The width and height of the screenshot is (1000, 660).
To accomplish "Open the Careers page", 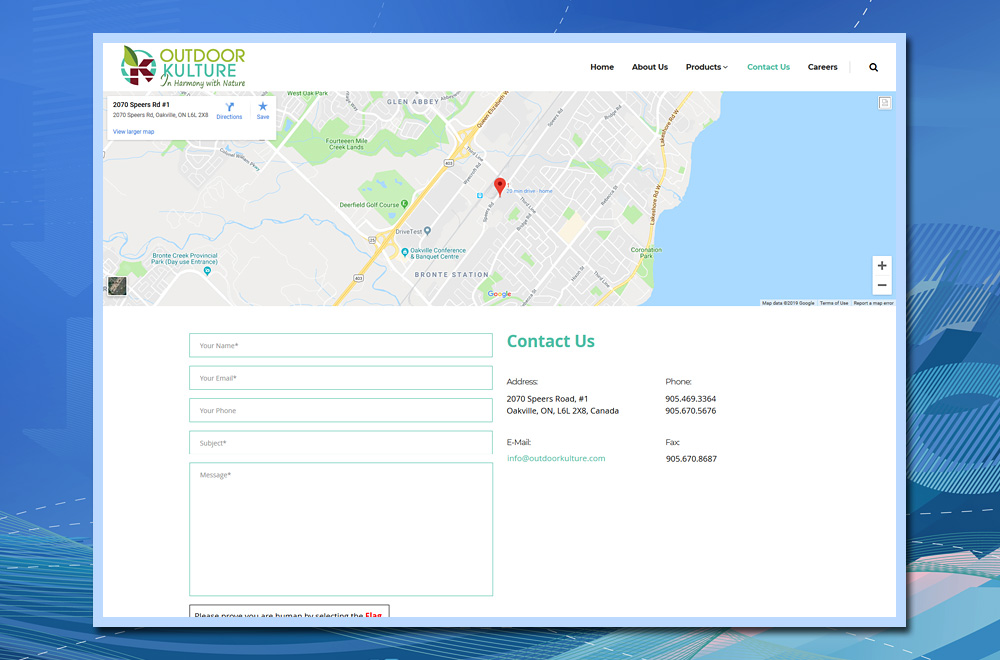I will (x=823, y=67).
